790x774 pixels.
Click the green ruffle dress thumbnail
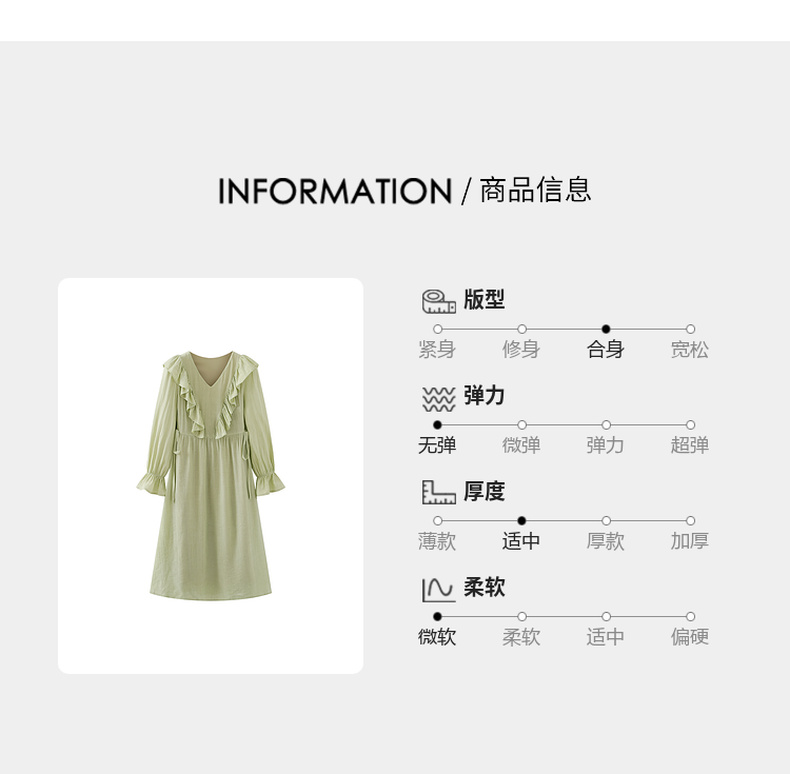coord(211,475)
